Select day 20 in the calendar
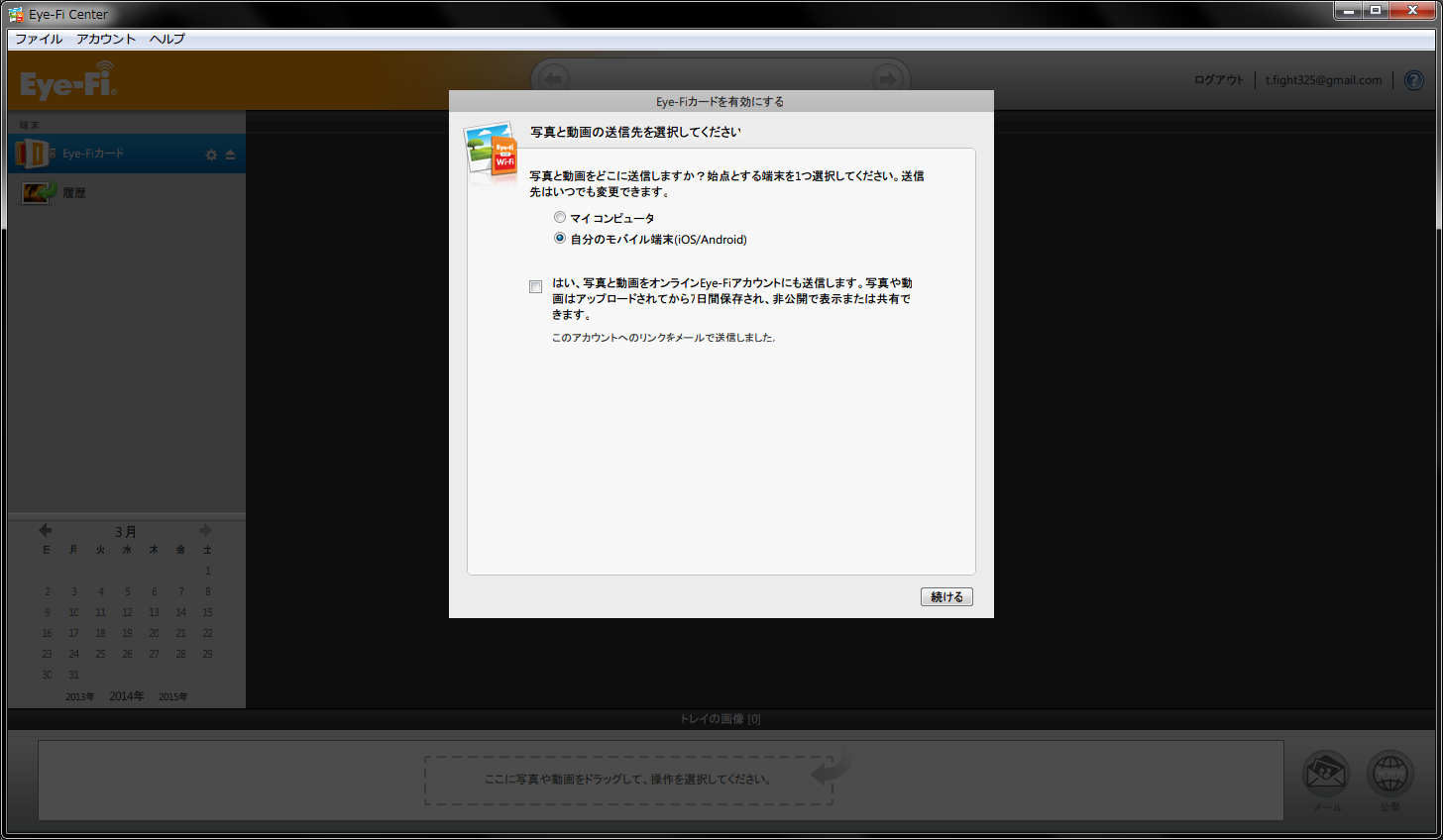 (154, 633)
